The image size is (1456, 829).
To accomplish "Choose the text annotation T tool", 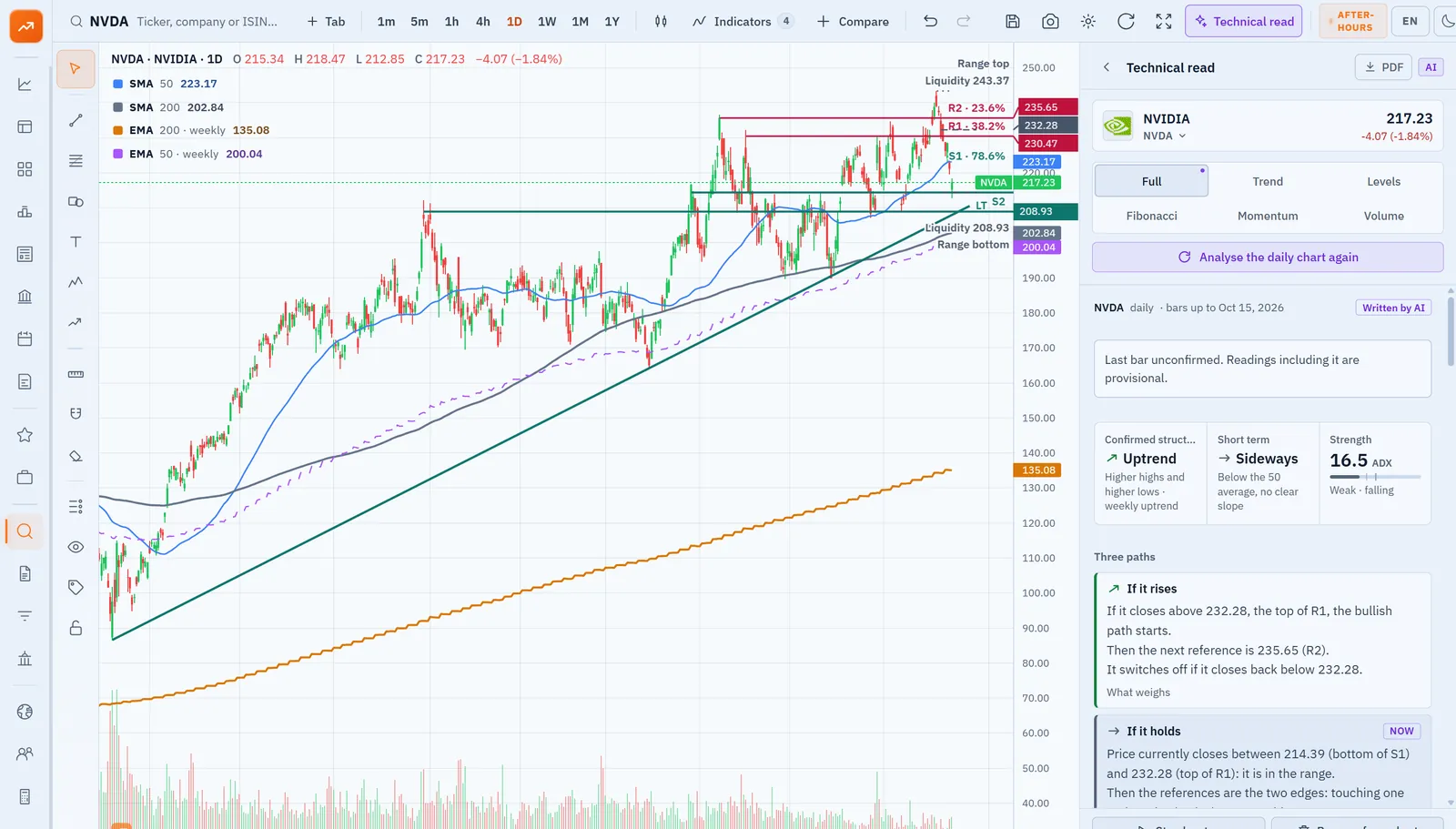I will pos(76,241).
